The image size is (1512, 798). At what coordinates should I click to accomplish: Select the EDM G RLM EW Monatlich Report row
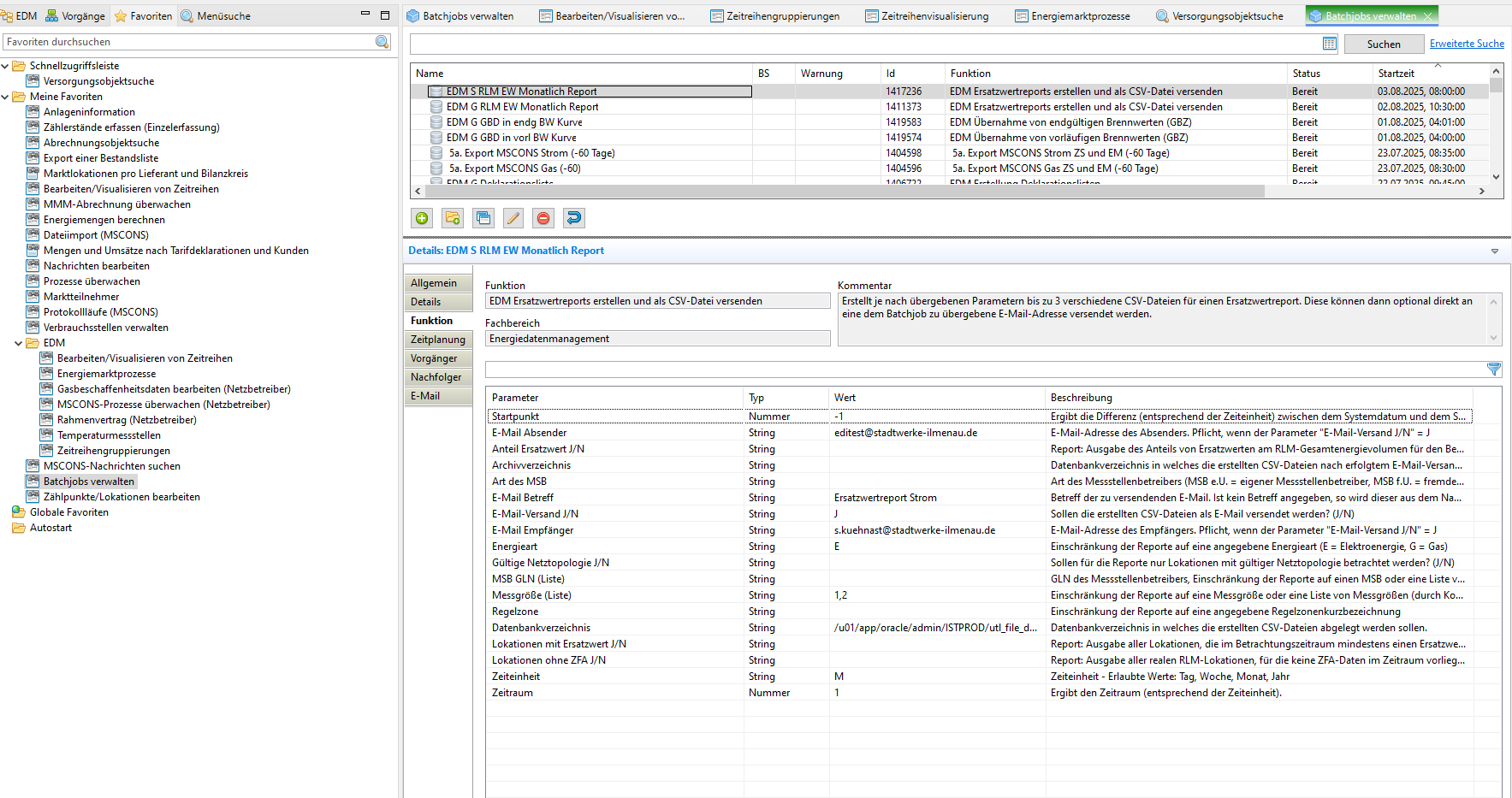pyautogui.click(x=522, y=107)
